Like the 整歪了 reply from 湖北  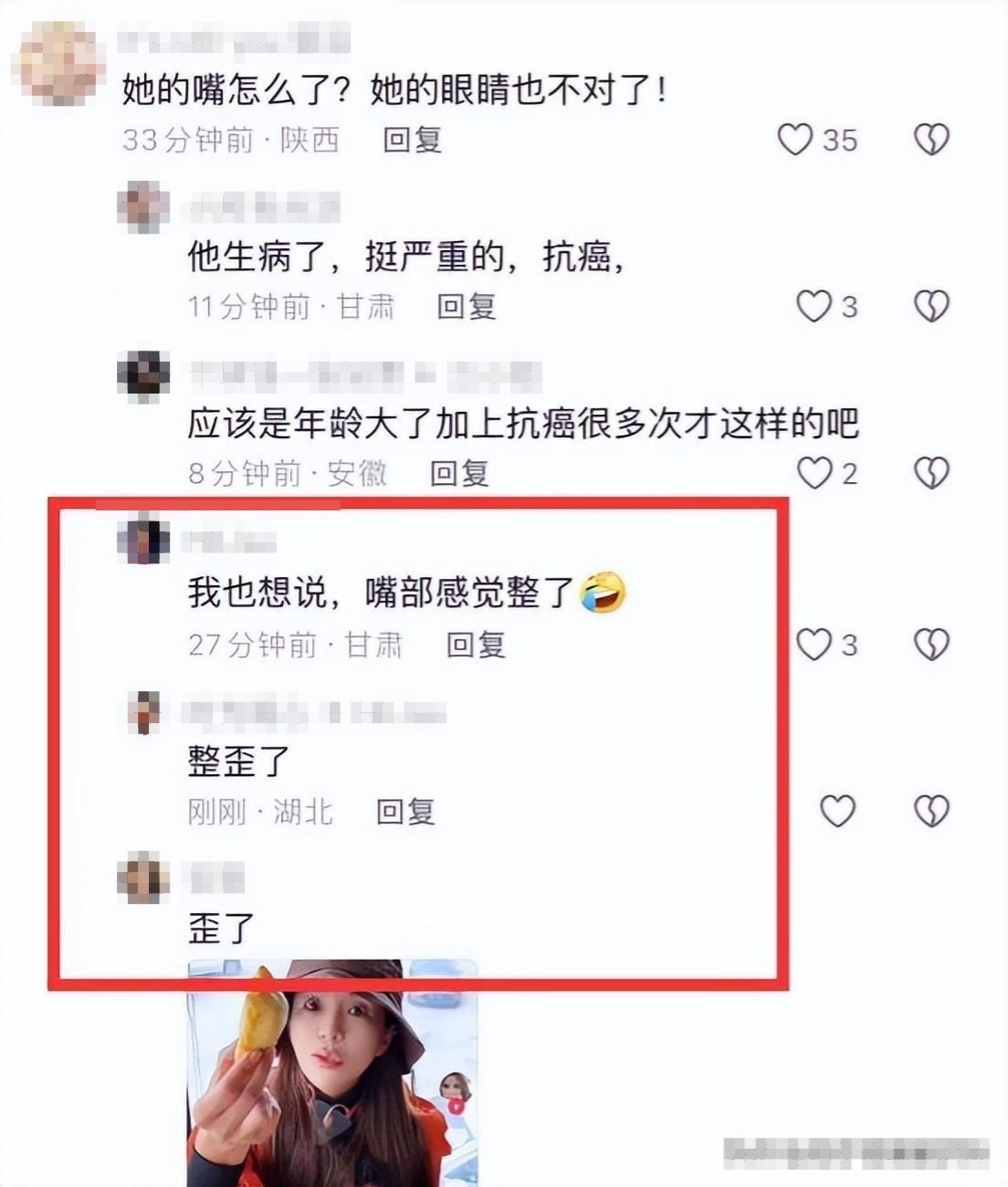[837, 811]
